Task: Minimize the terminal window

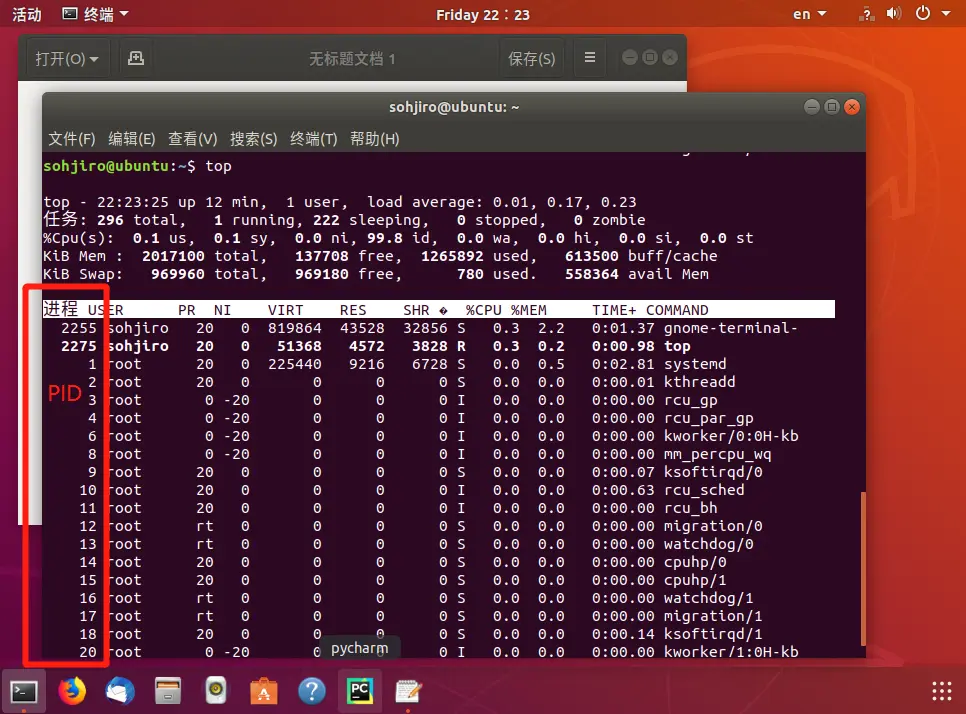Action: tap(812, 107)
